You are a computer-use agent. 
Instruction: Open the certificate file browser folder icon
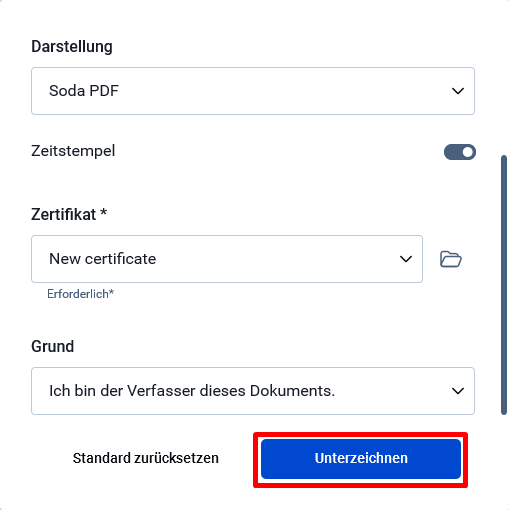451,259
